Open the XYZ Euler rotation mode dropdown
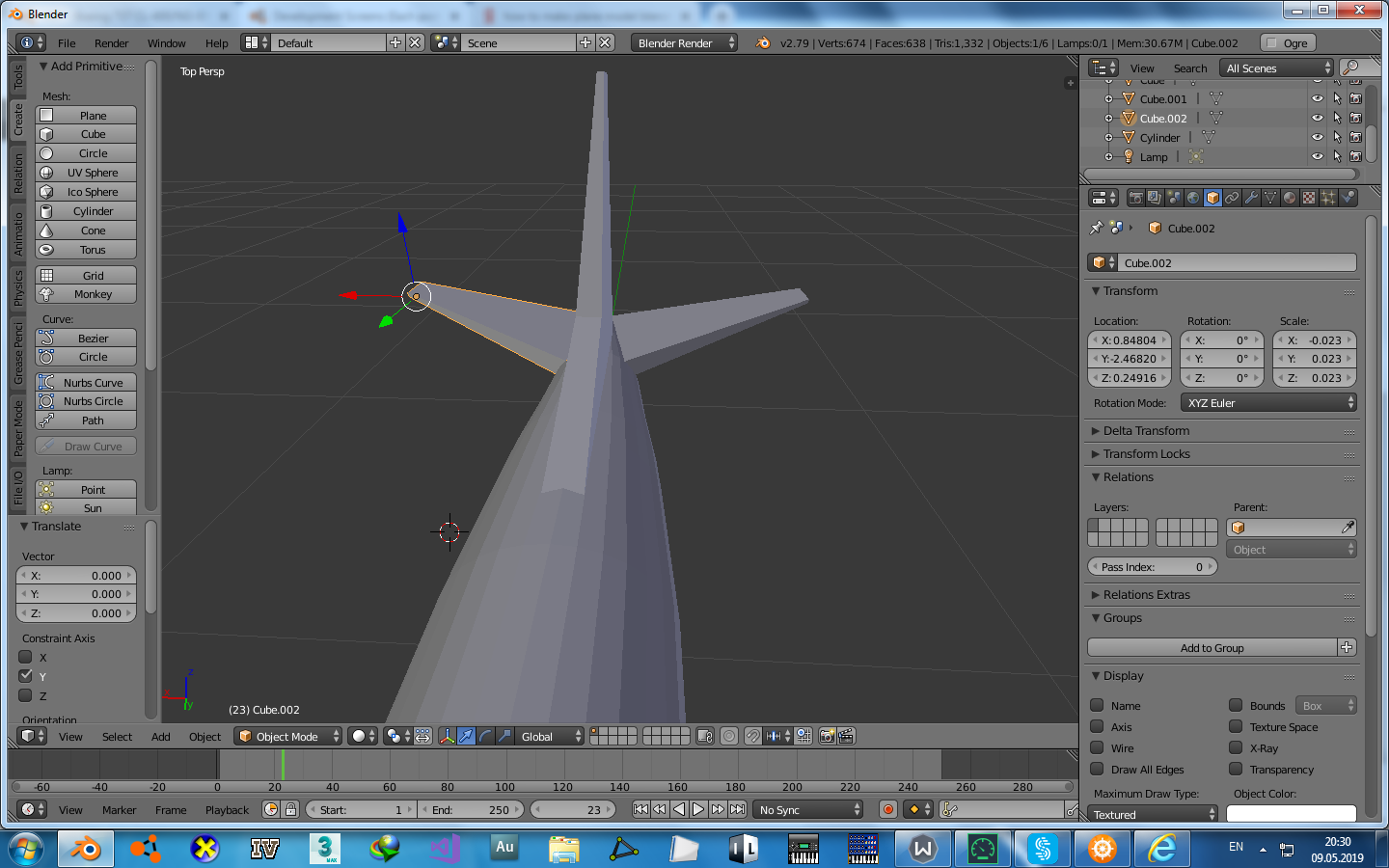This screenshot has height=868, width=1389. (1268, 403)
